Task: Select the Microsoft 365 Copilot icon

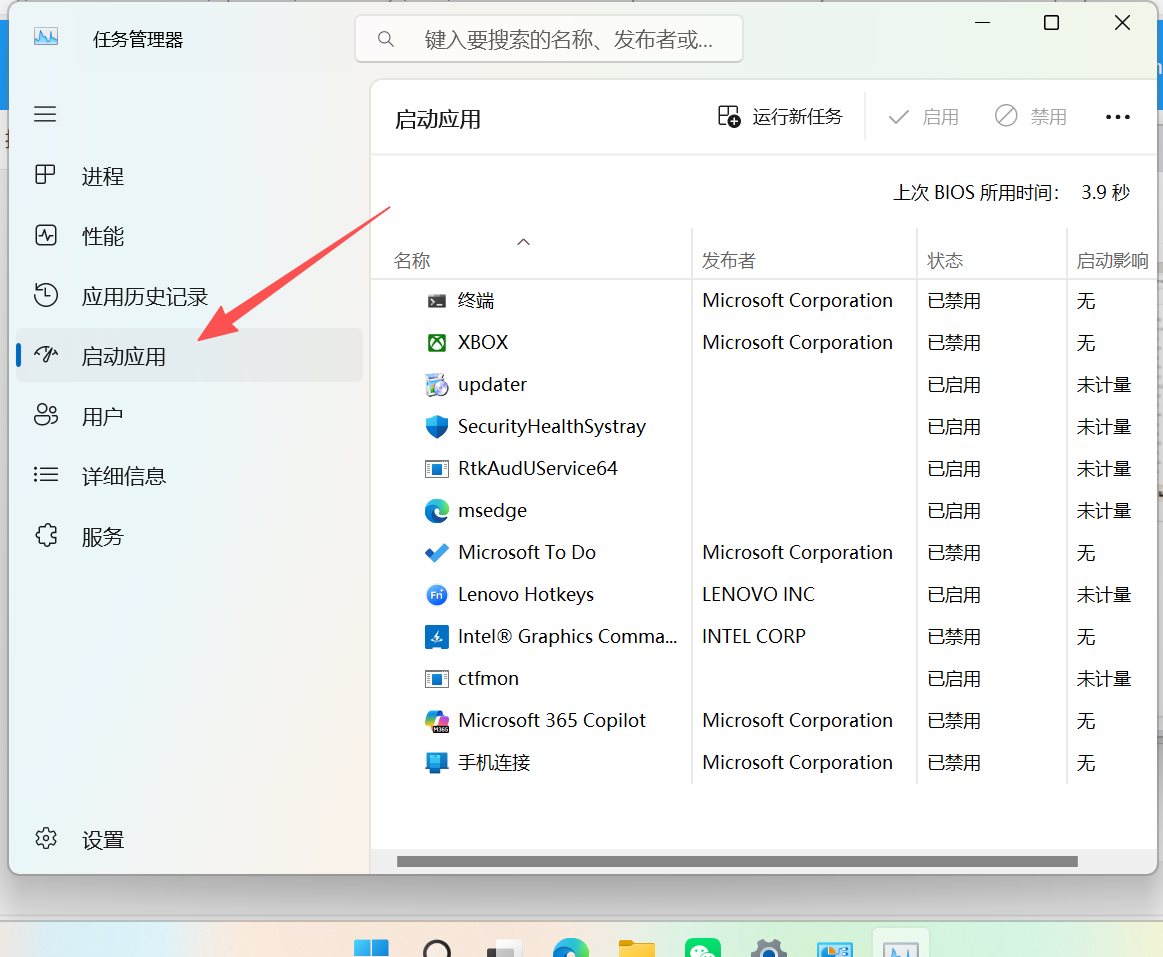Action: [437, 720]
